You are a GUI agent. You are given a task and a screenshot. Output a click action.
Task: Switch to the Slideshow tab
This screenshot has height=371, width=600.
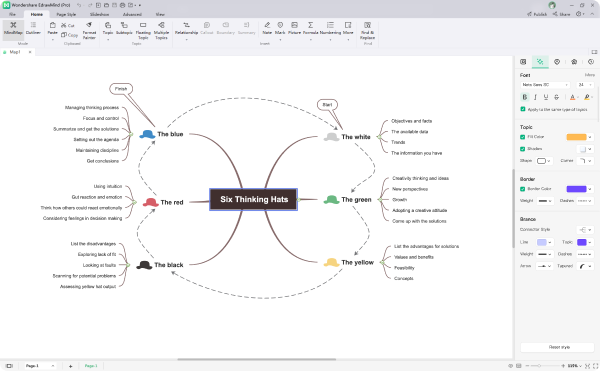(99, 14)
